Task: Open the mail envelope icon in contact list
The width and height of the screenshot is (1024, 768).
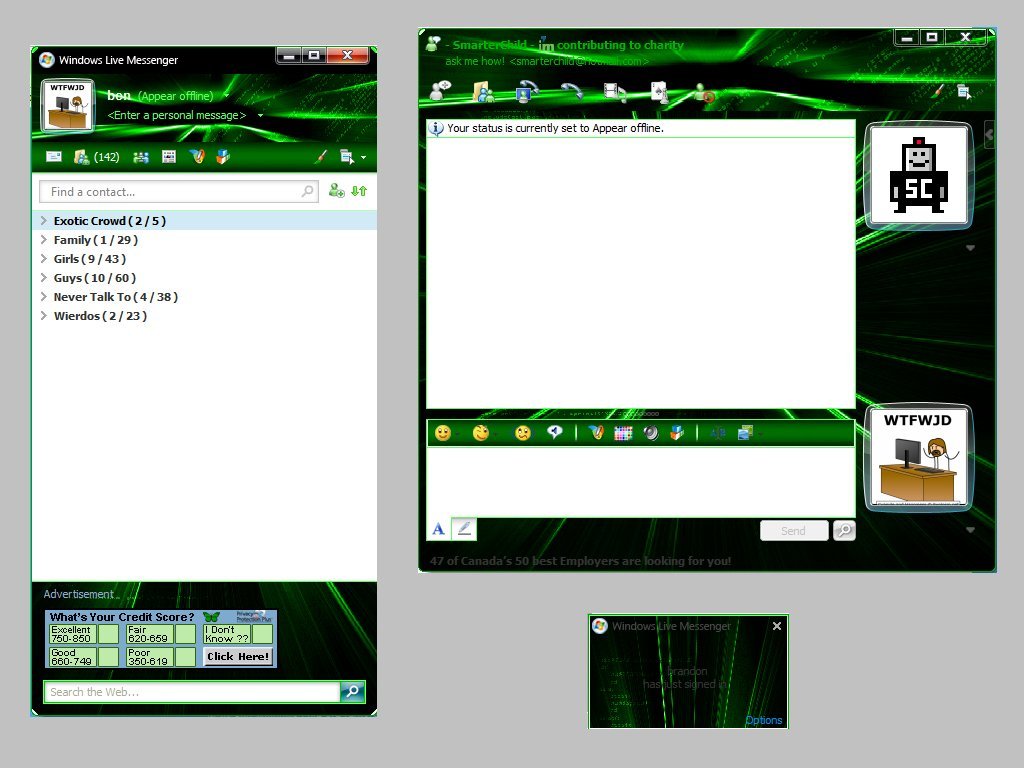Action: (x=54, y=157)
